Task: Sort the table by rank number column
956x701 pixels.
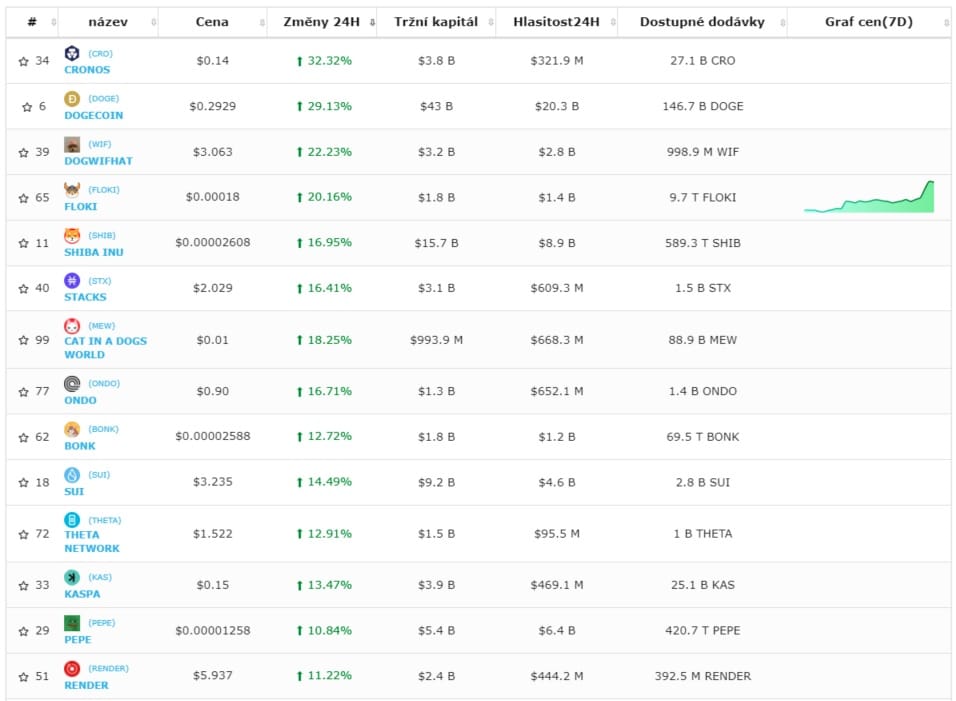Action: 32,22
